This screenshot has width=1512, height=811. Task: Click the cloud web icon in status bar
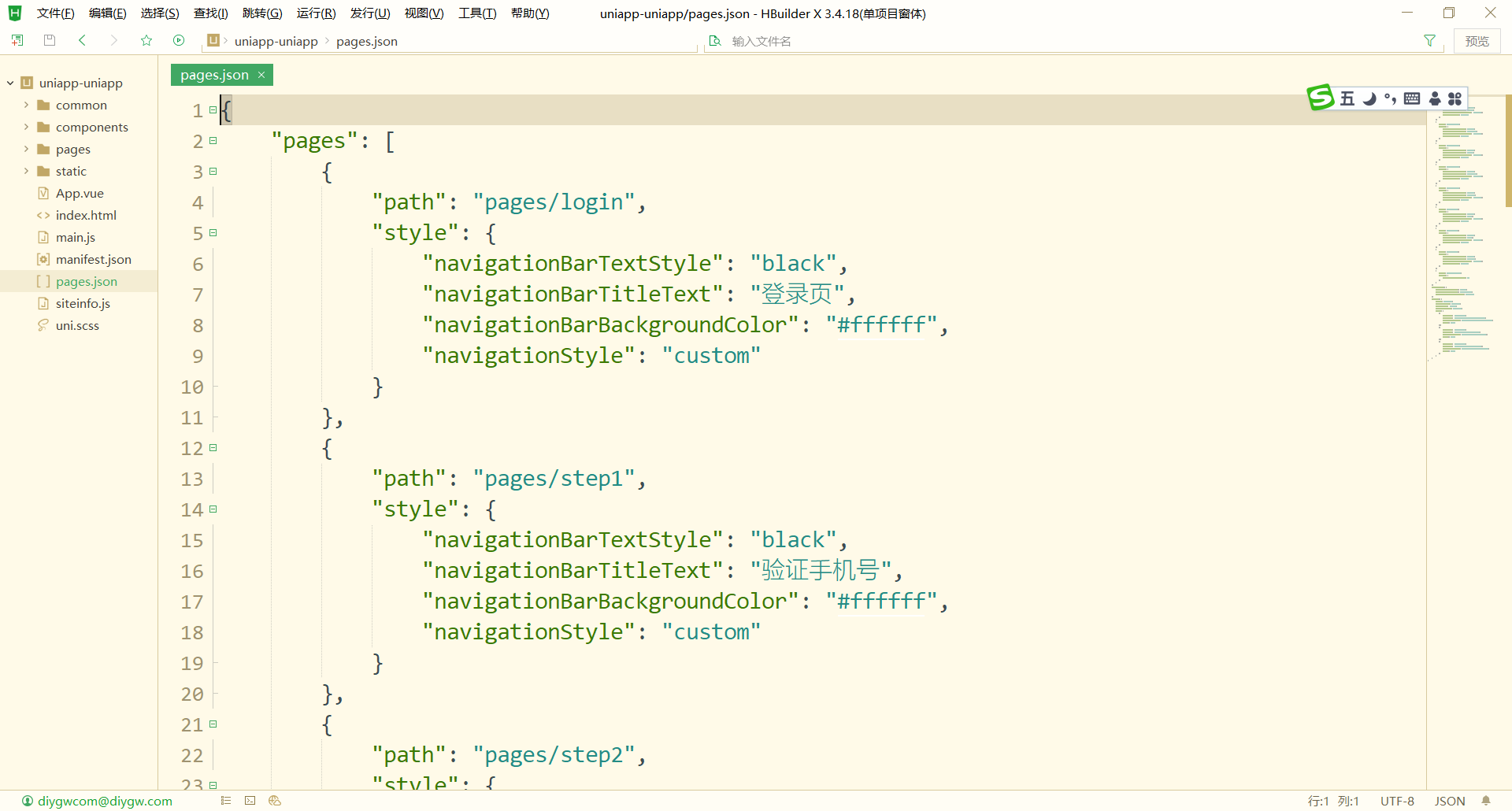point(275,801)
